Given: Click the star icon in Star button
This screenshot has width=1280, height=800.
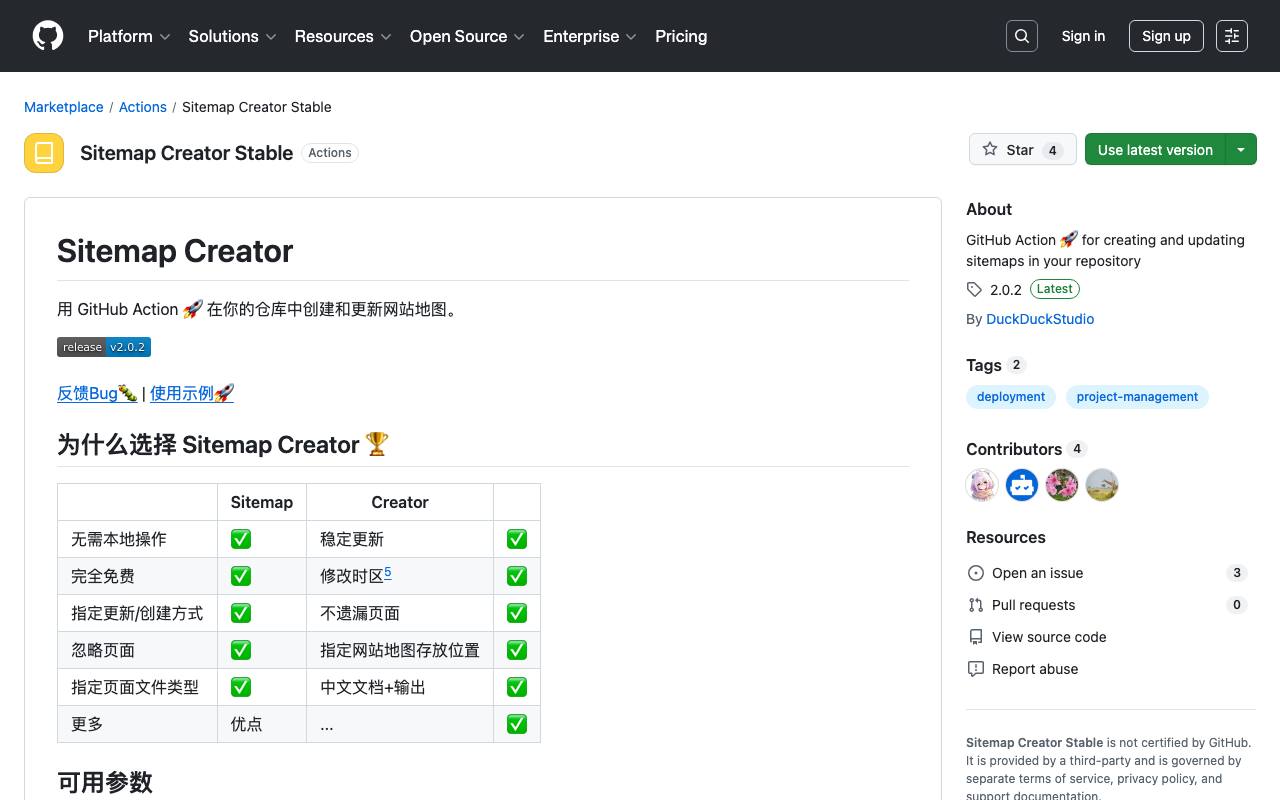Looking at the screenshot, I should tap(990, 150).
